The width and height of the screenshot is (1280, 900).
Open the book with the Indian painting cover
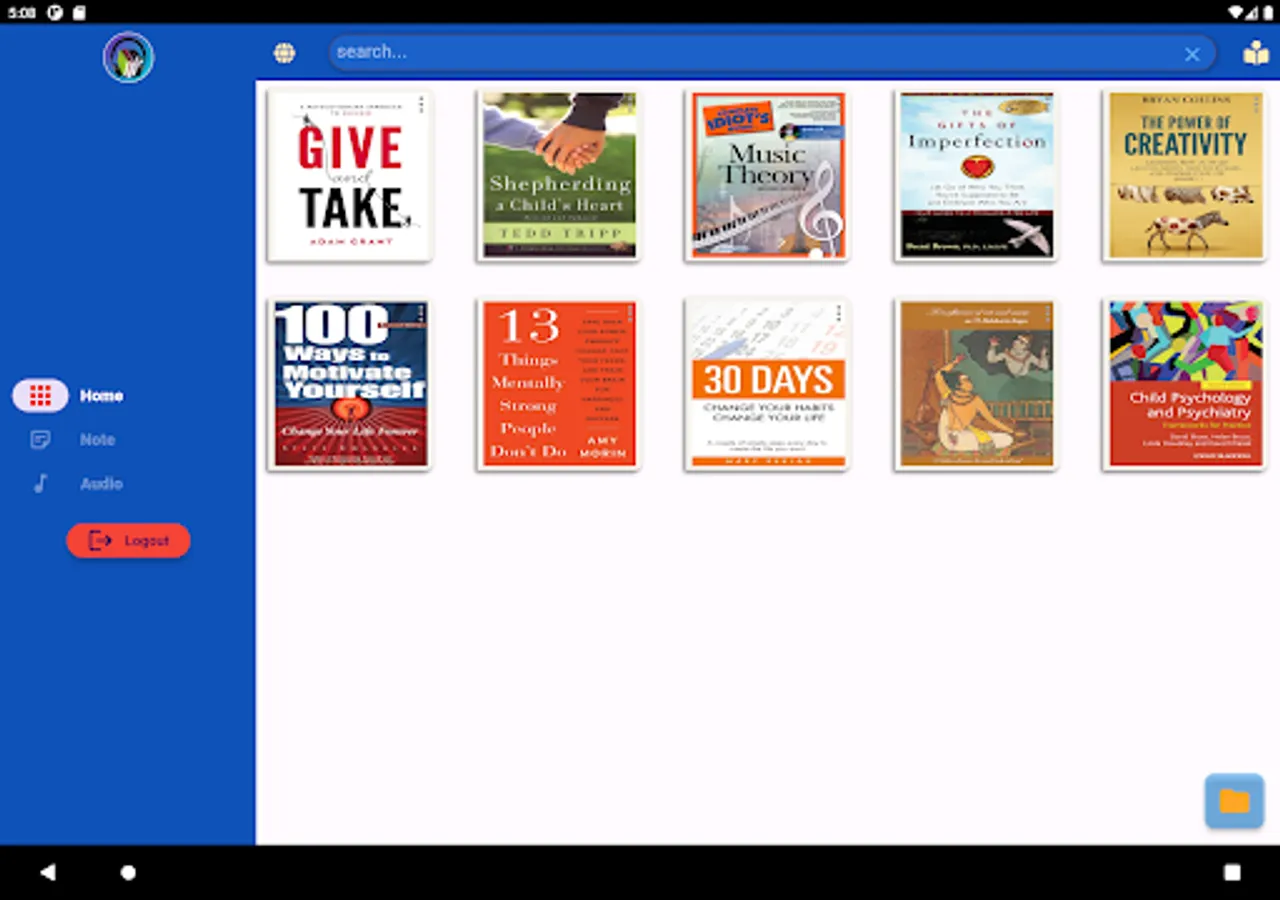click(976, 385)
